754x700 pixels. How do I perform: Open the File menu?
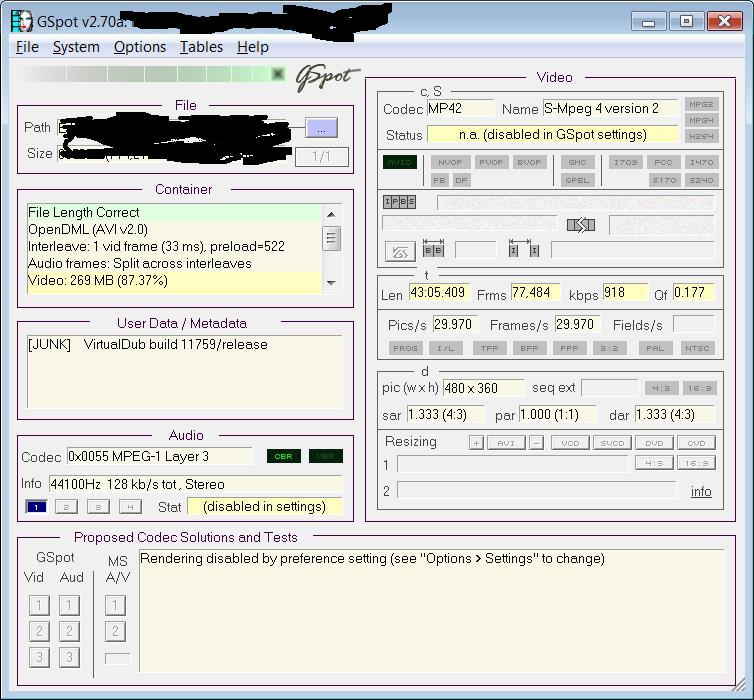click(27, 47)
